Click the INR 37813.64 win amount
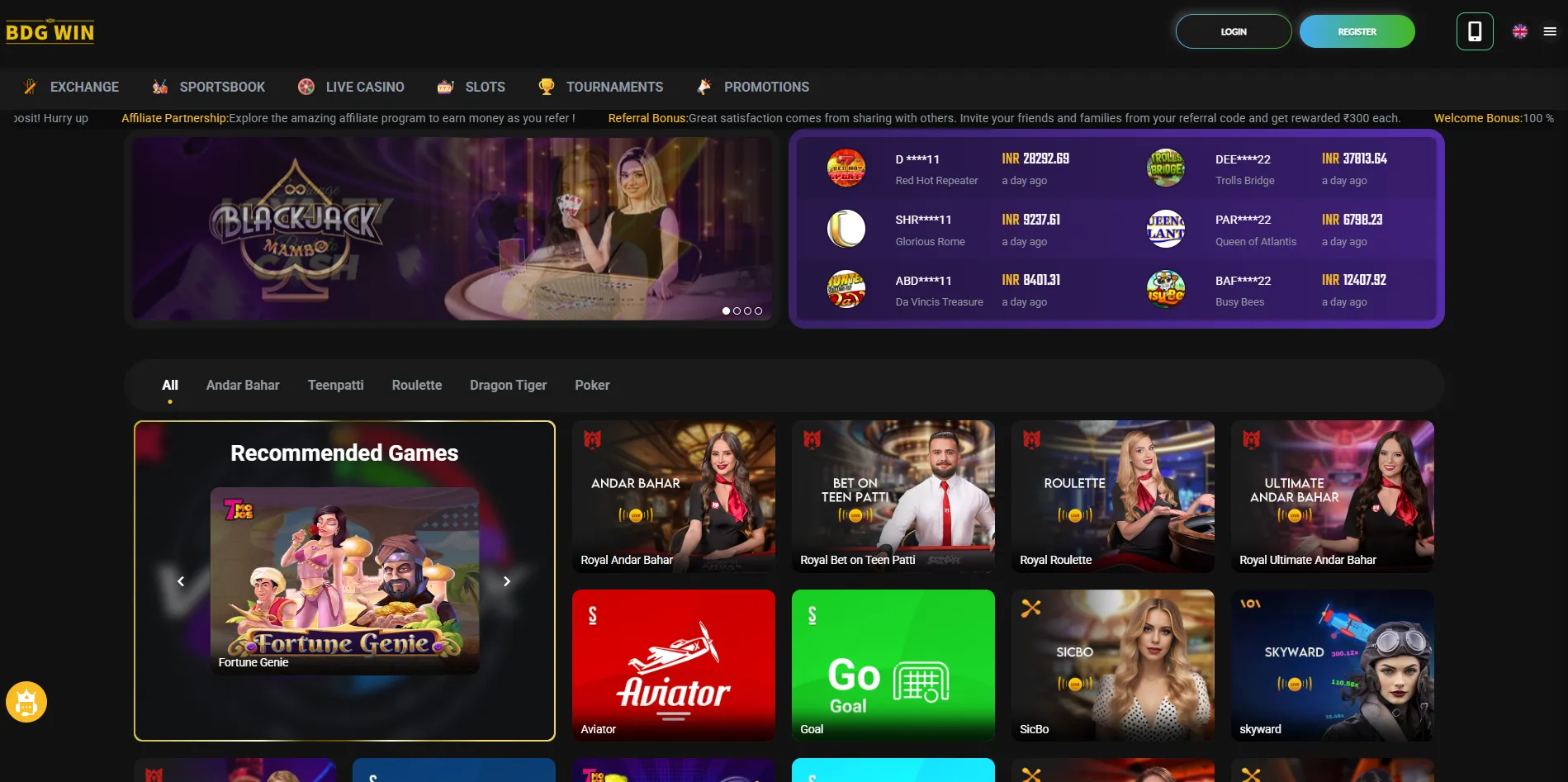 (x=1354, y=159)
